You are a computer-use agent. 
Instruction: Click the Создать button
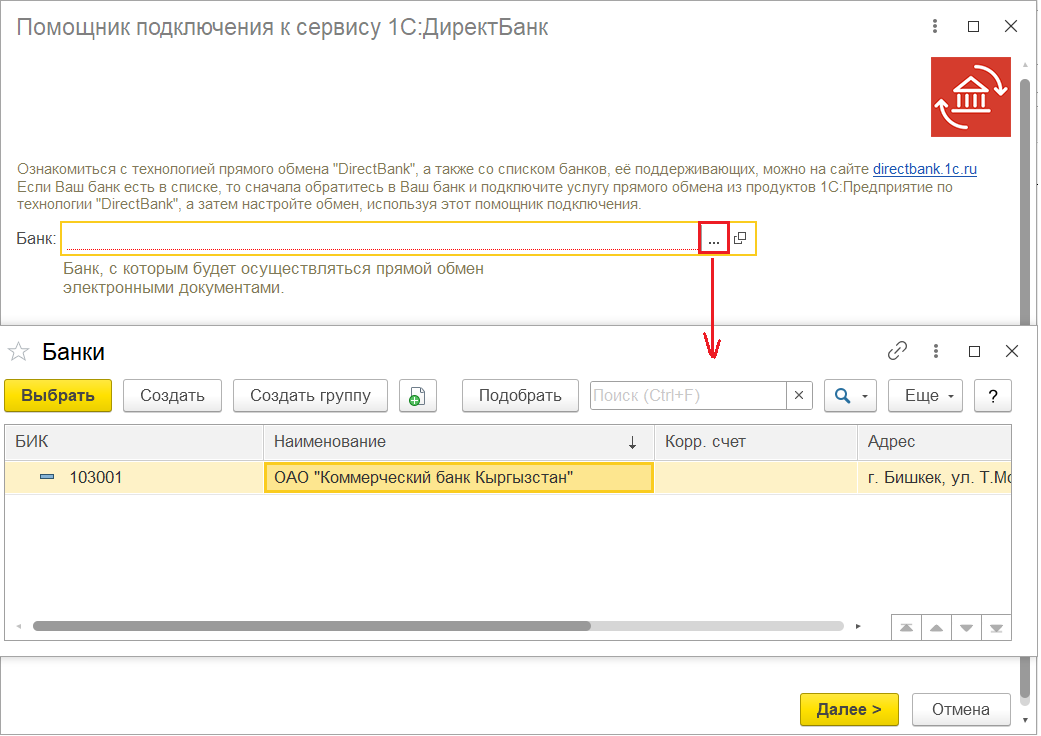pyautogui.click(x=172, y=396)
